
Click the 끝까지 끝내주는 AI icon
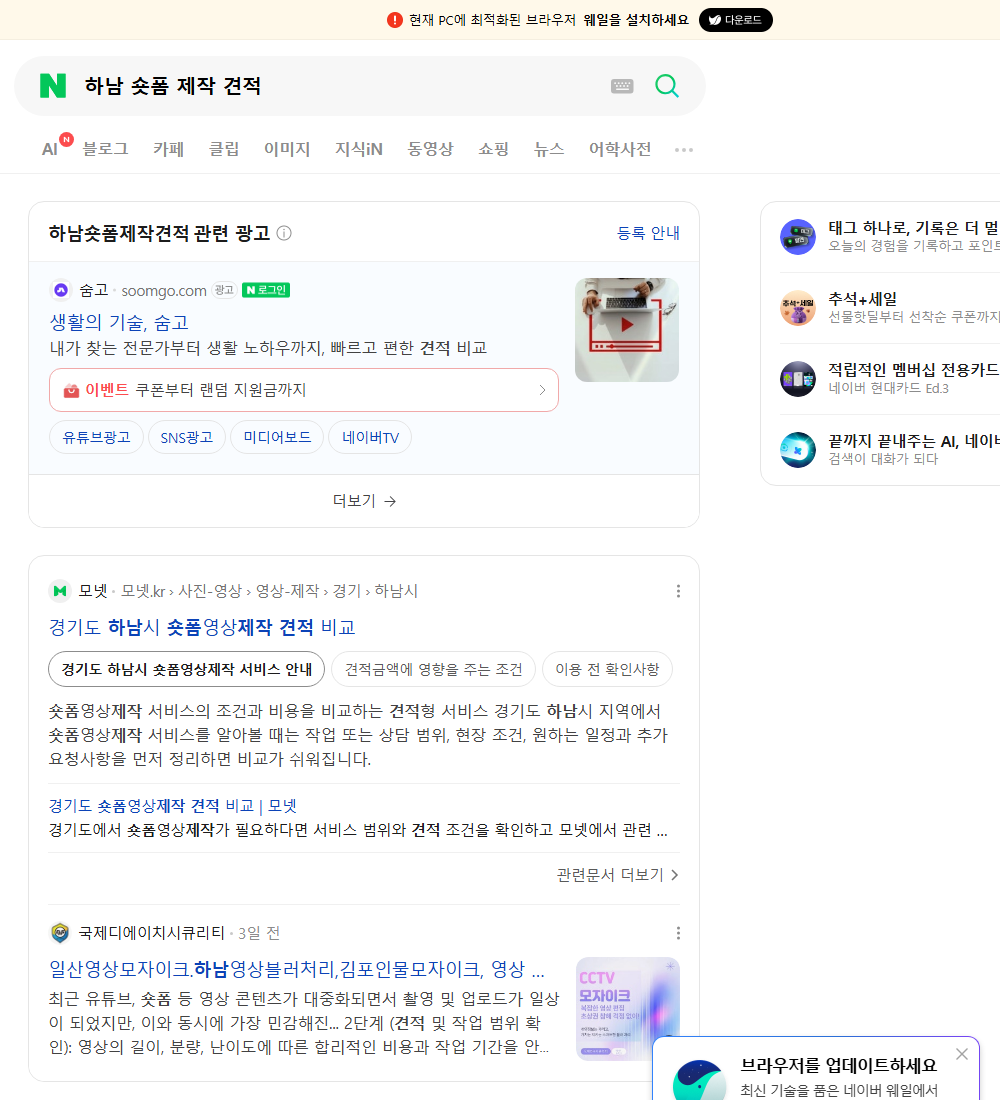pos(798,450)
